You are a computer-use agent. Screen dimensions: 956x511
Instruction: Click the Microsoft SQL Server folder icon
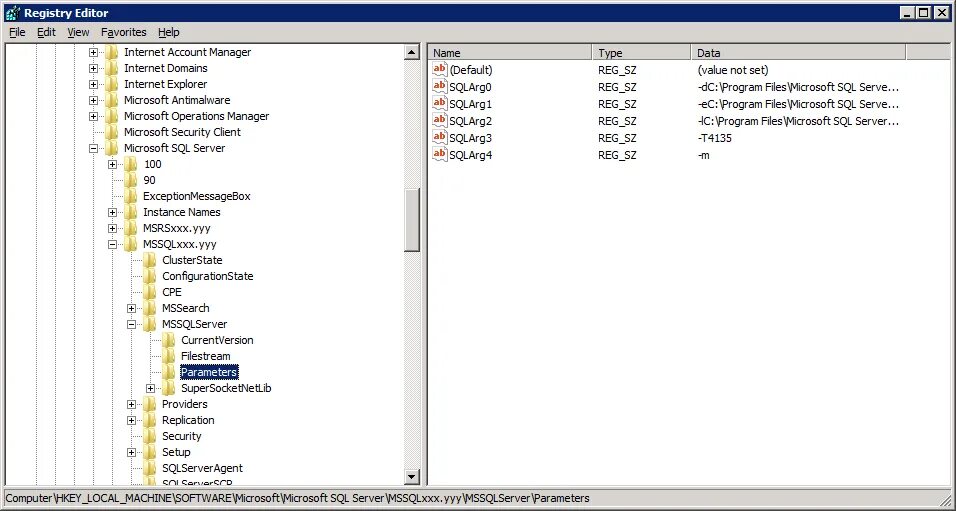pyautogui.click(x=112, y=148)
